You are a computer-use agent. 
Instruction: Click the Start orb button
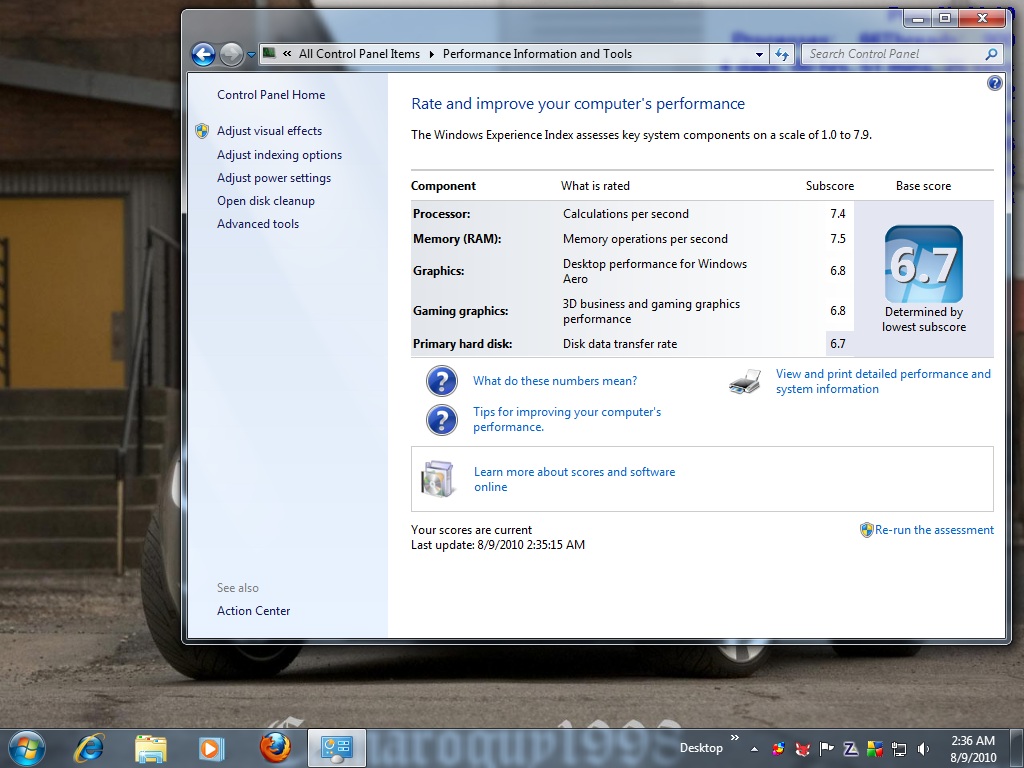[x=26, y=747]
